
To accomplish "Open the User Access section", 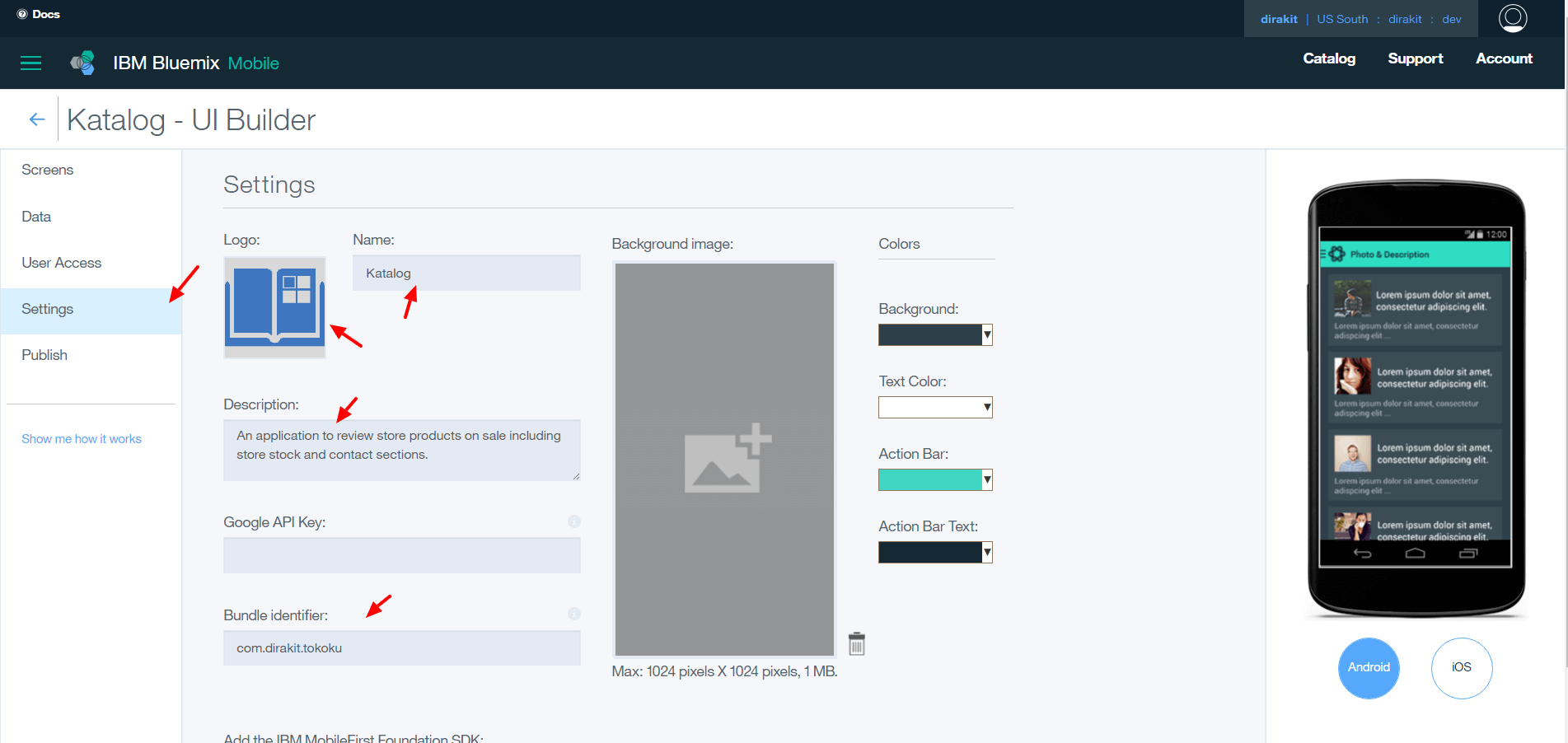I will pos(62,263).
